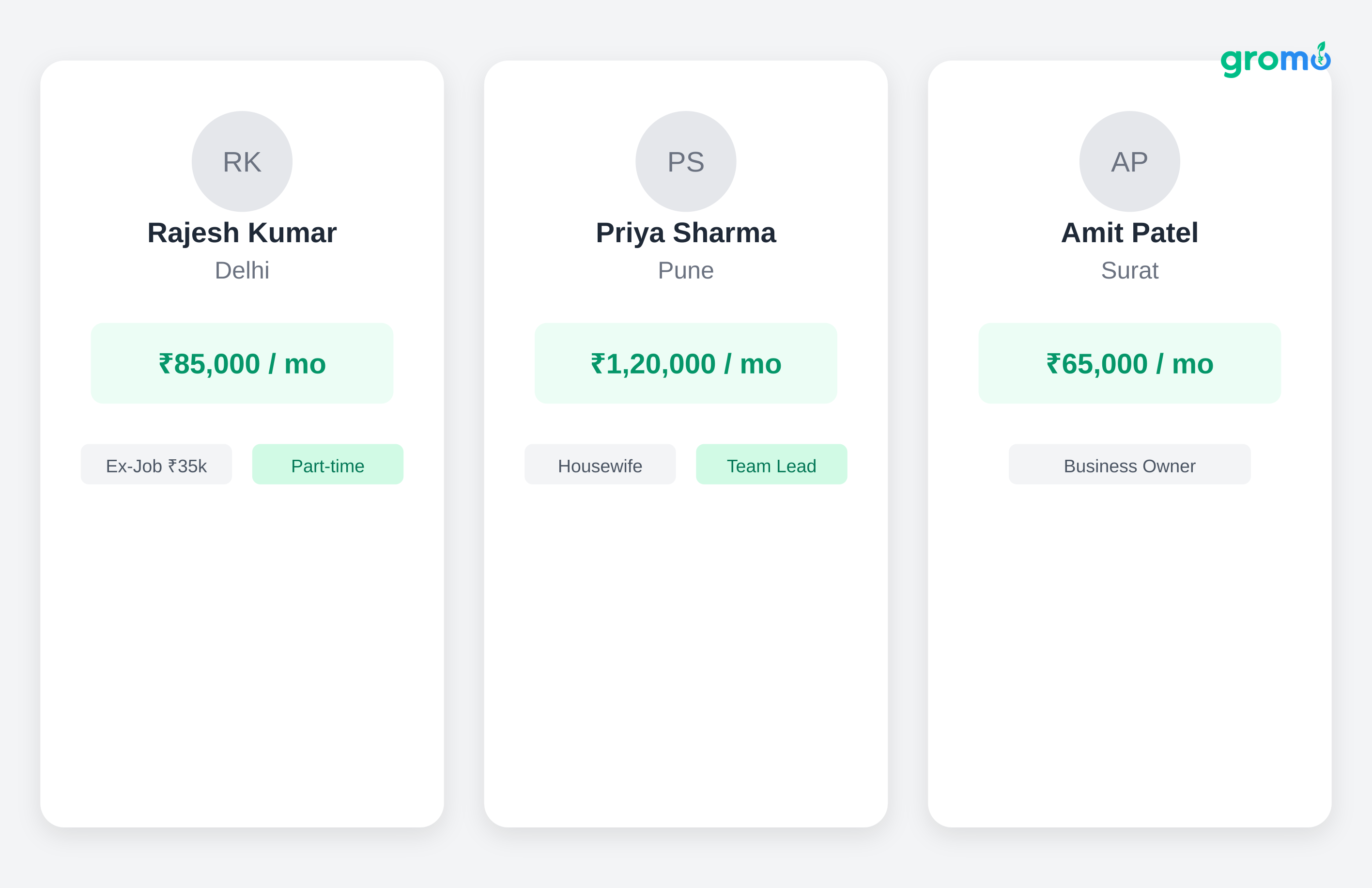Click the ₹65,000 / mo earnings box
The width and height of the screenshot is (1372, 888).
click(x=1129, y=363)
